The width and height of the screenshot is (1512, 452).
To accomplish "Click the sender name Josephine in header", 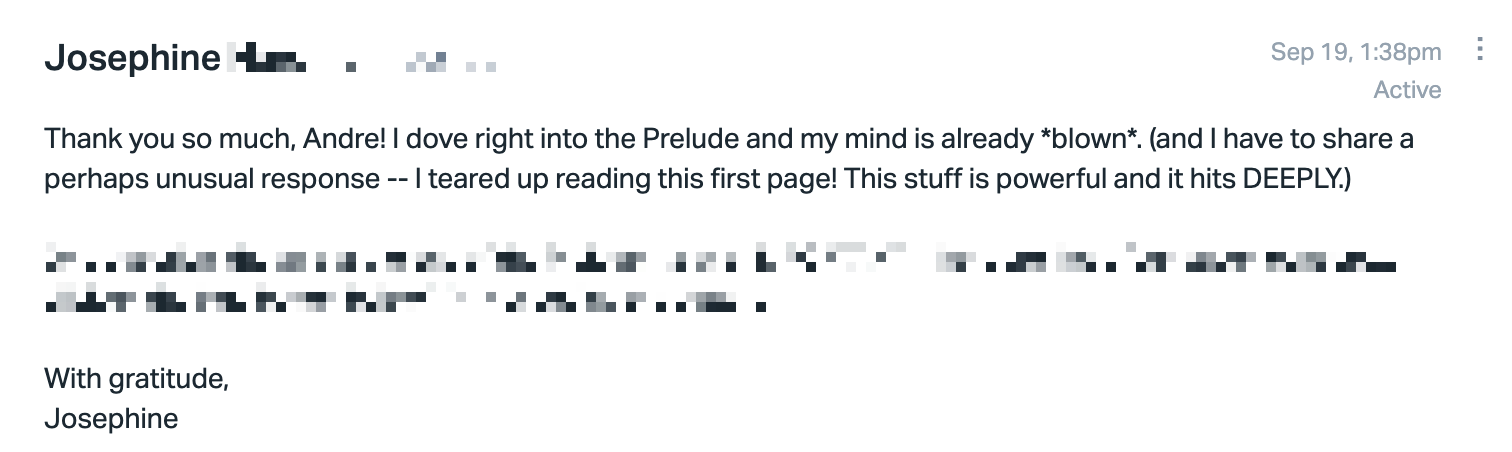I will pos(132,59).
